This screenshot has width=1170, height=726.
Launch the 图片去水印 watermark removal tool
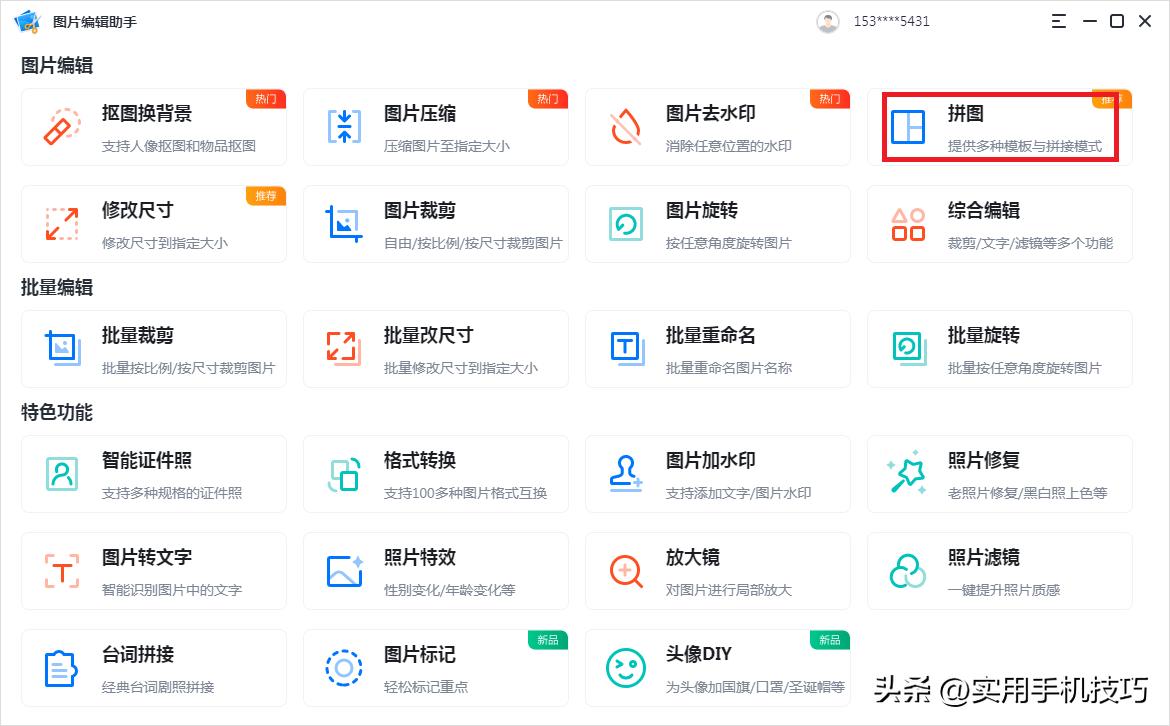[x=717, y=126]
